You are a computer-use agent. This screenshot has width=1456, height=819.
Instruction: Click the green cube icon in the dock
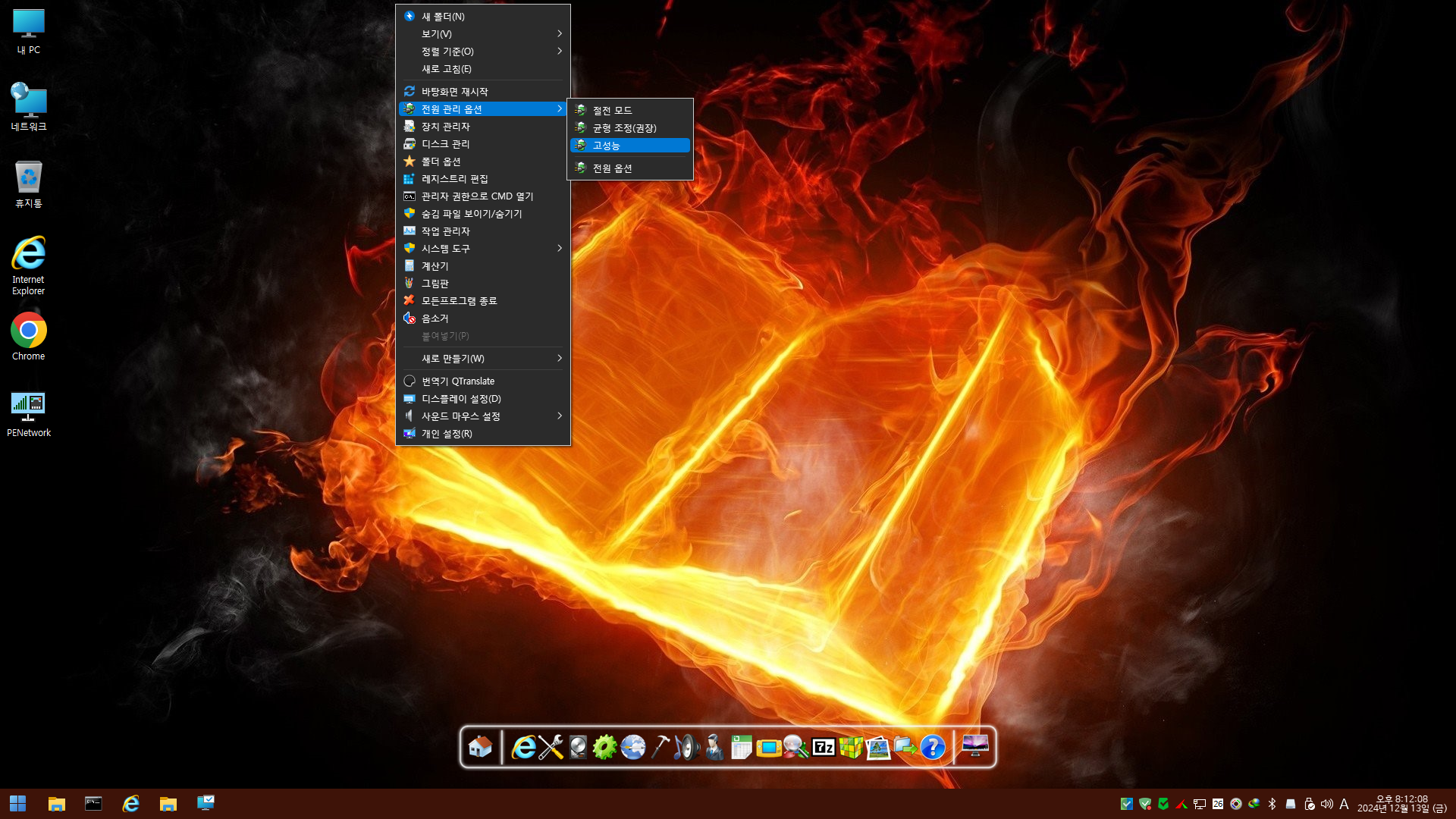851,747
